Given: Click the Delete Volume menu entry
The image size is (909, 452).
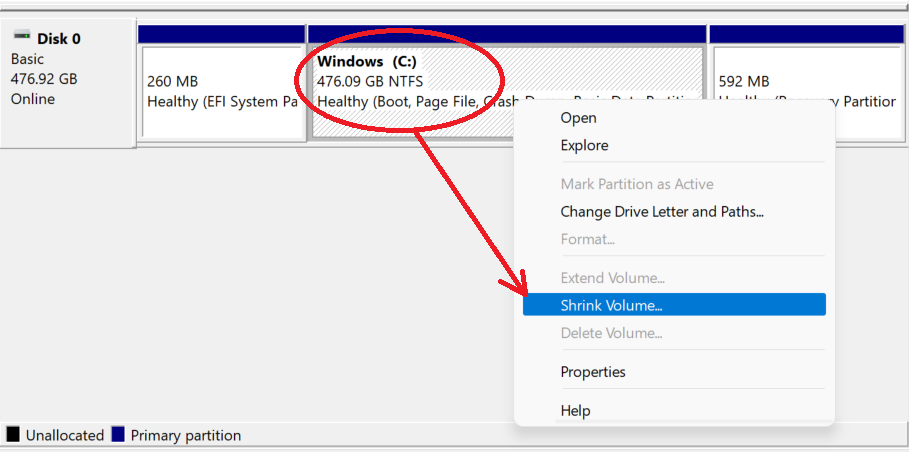Looking at the screenshot, I should (x=611, y=333).
